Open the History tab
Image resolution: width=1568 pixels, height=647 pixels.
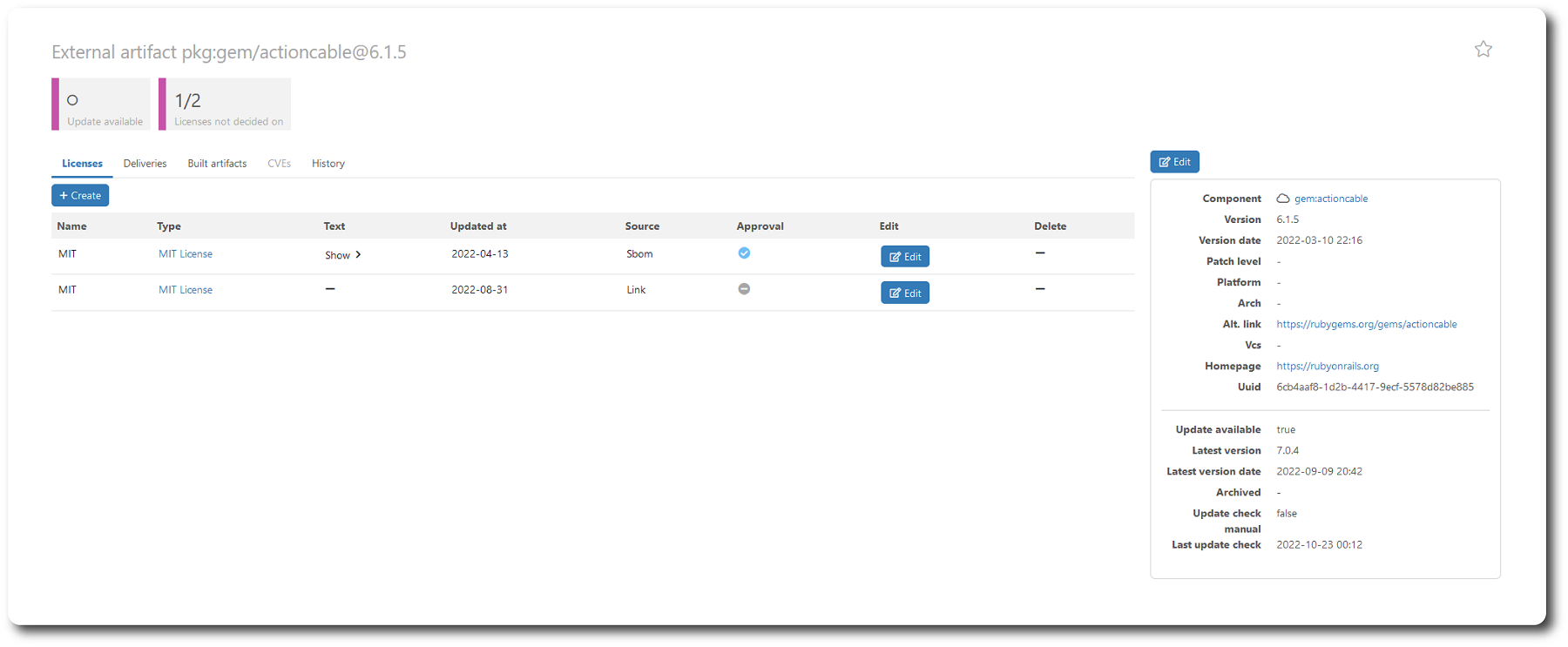328,164
